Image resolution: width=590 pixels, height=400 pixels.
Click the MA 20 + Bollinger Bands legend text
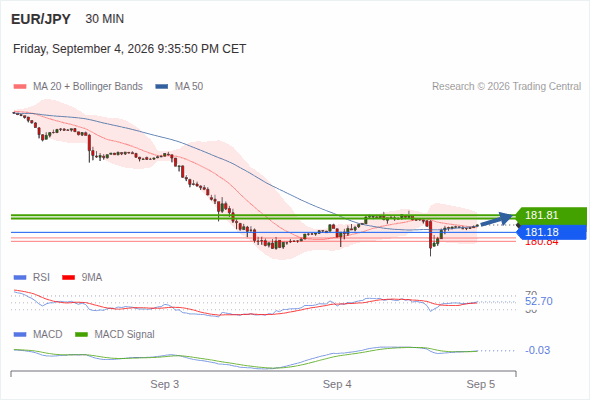coord(88,87)
